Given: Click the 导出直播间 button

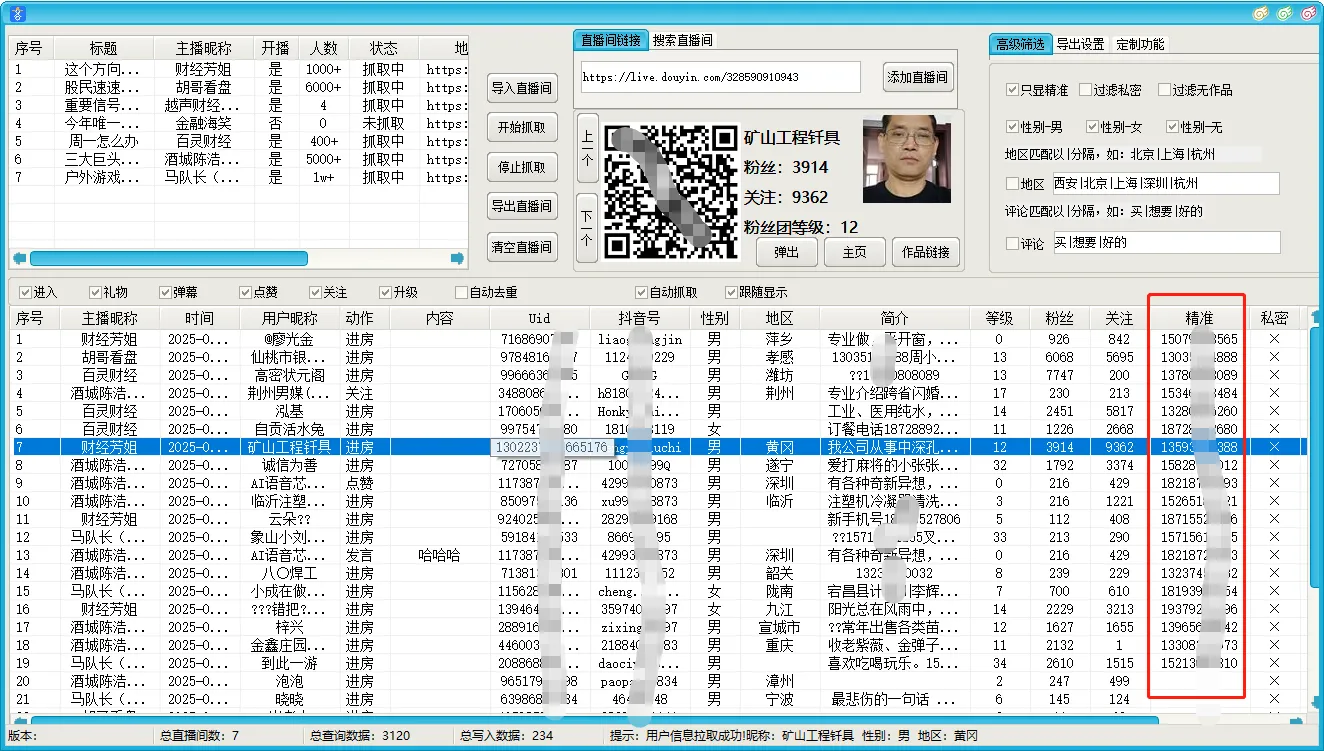Looking at the screenshot, I should click(x=522, y=206).
